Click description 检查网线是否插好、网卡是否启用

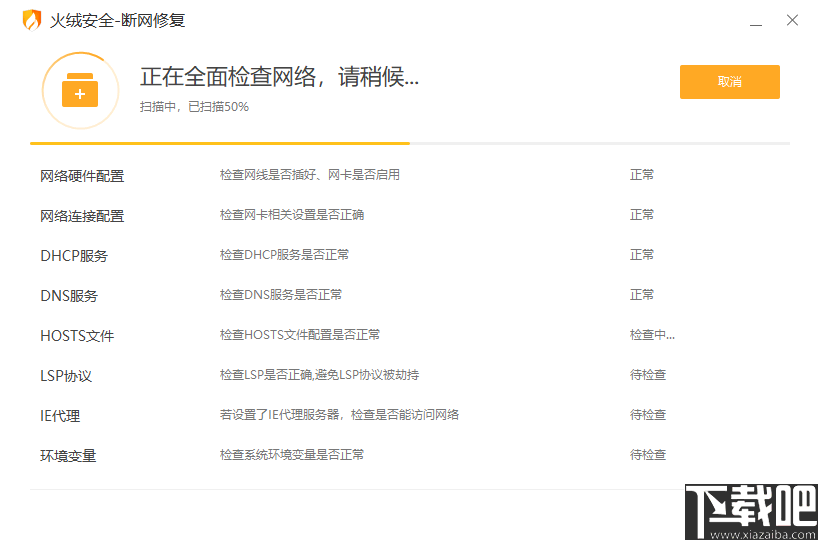click(310, 175)
